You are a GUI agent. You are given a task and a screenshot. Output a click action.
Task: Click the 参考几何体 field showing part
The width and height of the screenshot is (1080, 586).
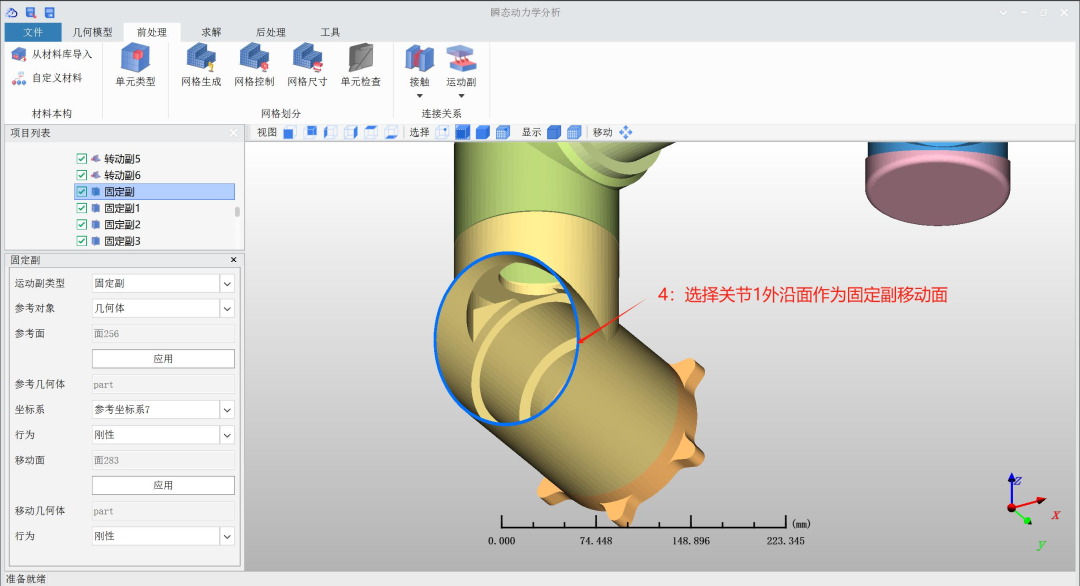click(163, 384)
